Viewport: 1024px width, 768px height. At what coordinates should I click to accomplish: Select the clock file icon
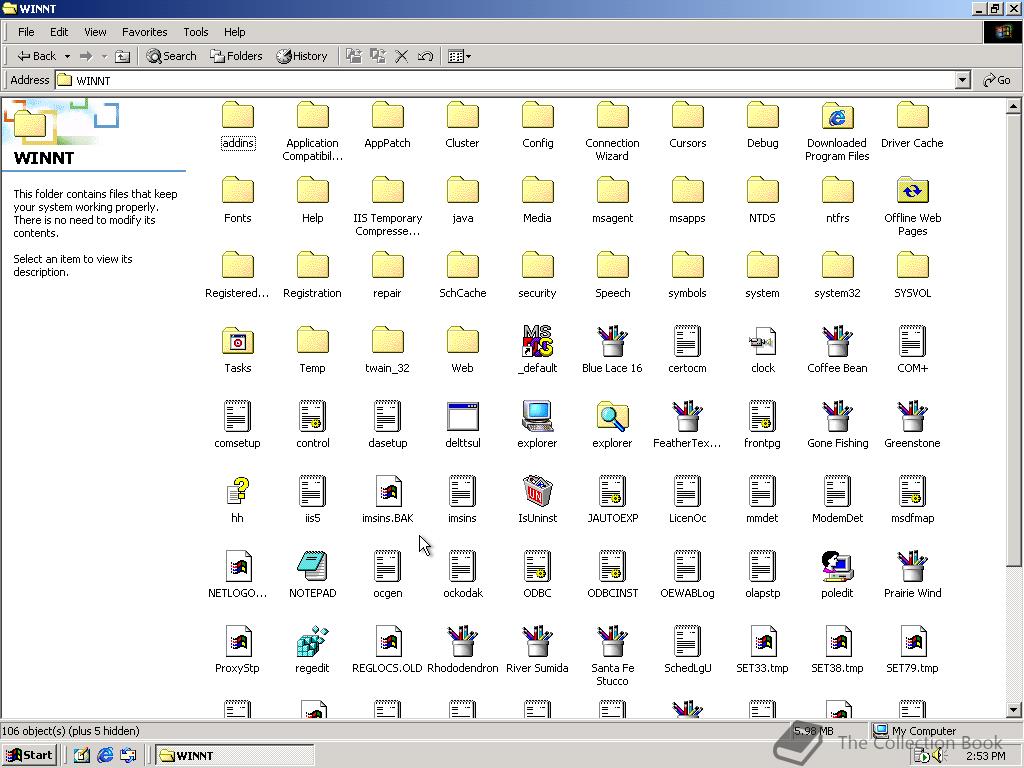[x=762, y=341]
